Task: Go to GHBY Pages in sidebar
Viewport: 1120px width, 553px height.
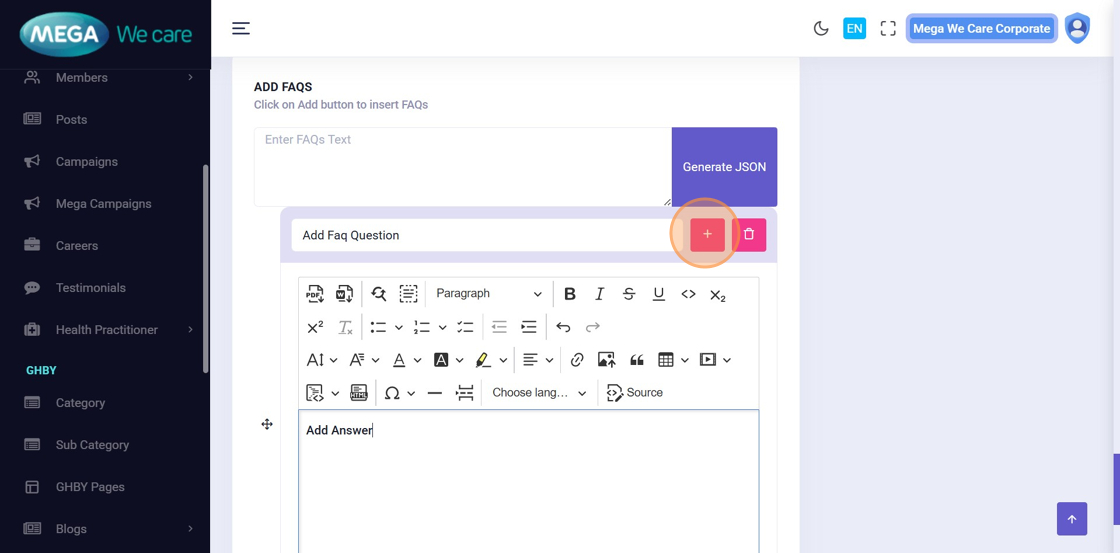Action: (90, 487)
